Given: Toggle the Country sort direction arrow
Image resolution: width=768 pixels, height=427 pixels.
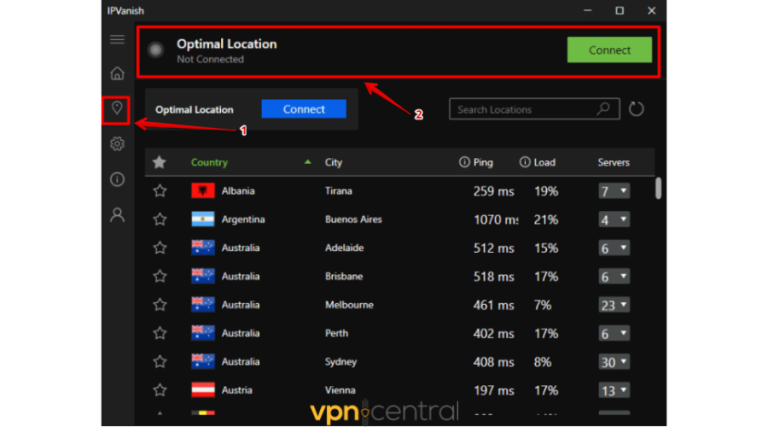Looking at the screenshot, I should (x=308, y=162).
